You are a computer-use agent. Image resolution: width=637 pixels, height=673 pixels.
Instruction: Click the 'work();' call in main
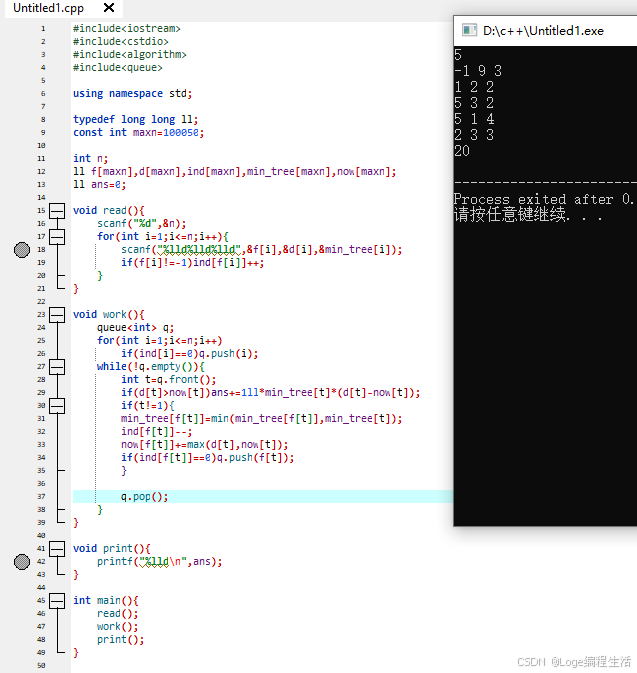pyautogui.click(x=117, y=627)
